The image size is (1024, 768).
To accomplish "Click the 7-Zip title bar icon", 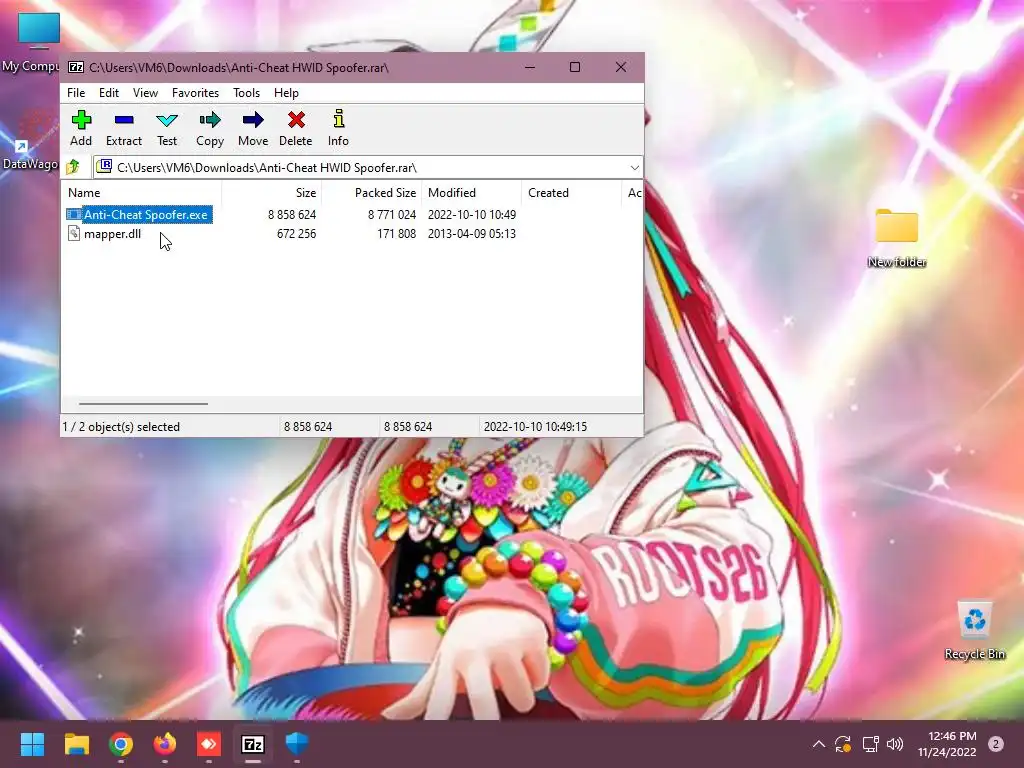I will (76, 67).
